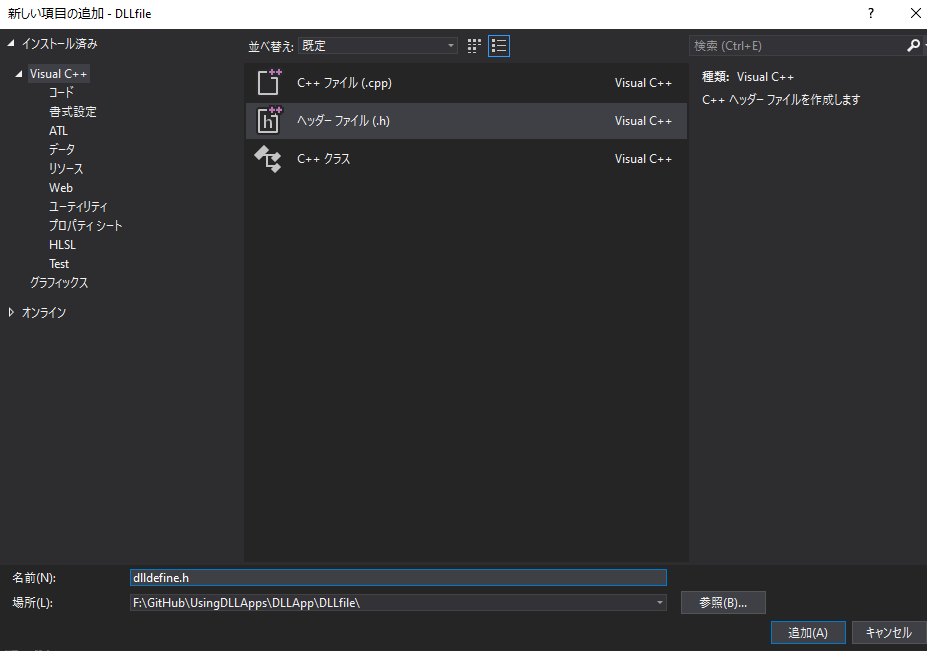Focus the 場所 location path field
Viewport: 927px width, 651px height.
[x=398, y=603]
